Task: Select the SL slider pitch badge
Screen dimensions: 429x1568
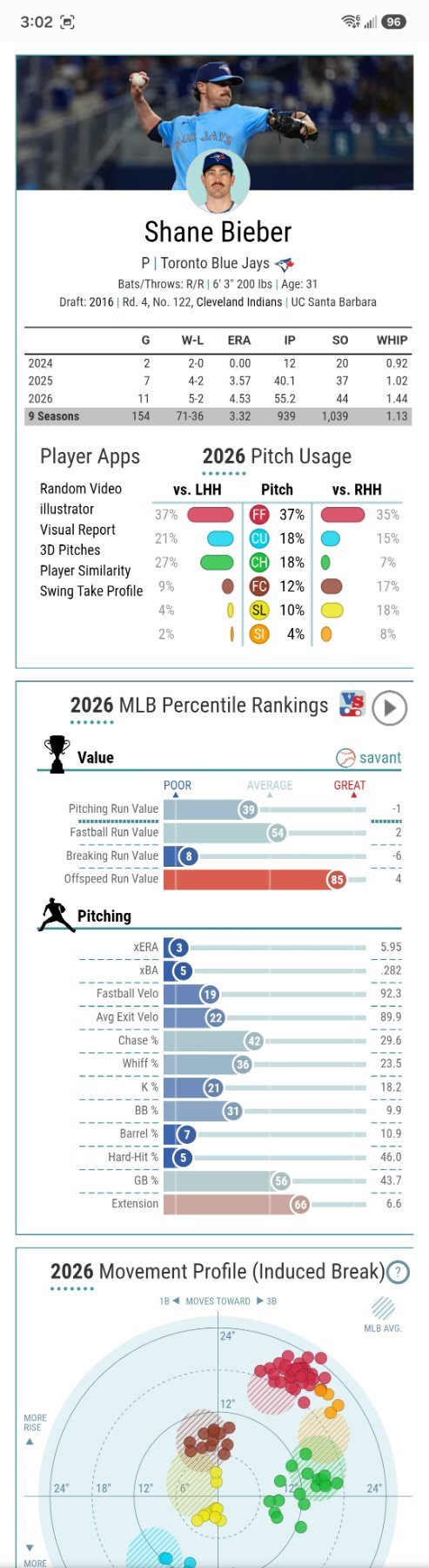Action: pyautogui.click(x=258, y=611)
